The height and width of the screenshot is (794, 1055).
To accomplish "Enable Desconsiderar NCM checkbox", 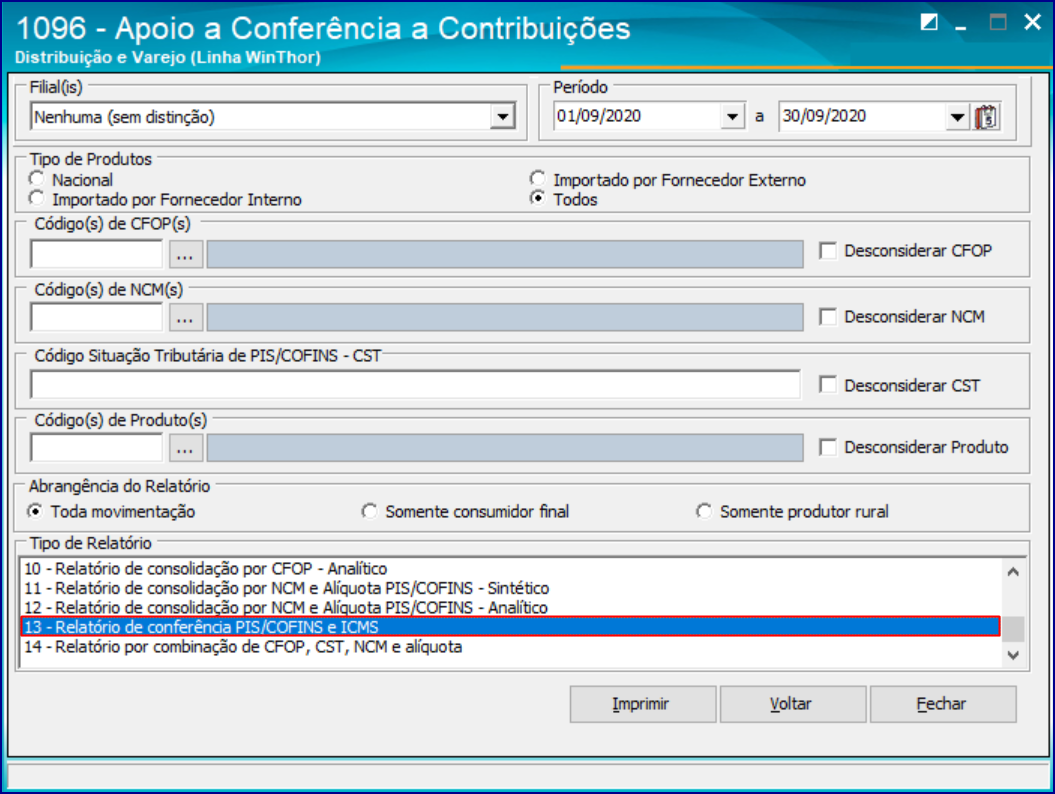I will pyautogui.click(x=828, y=317).
